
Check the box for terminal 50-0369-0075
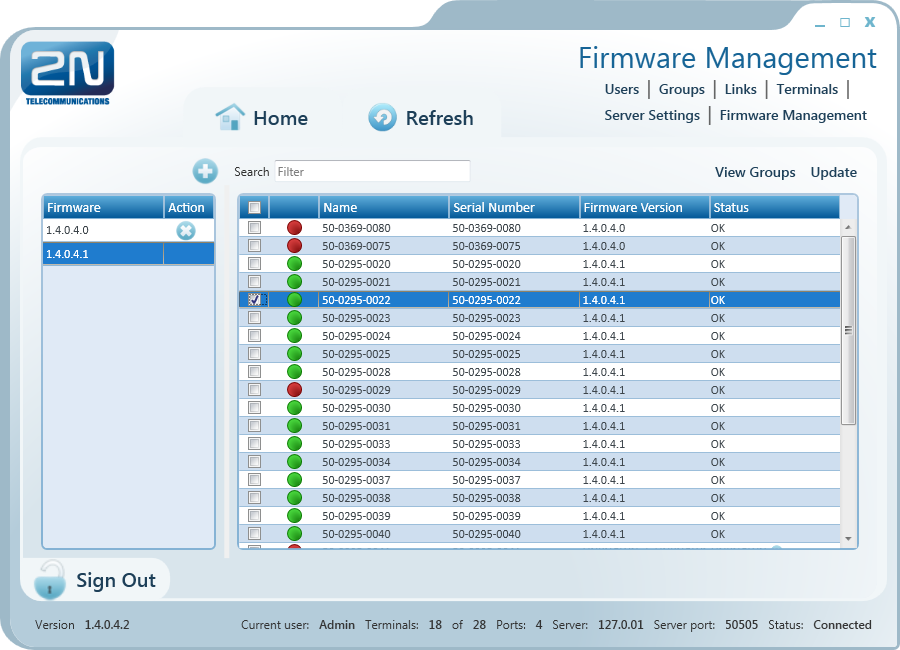pyautogui.click(x=254, y=245)
